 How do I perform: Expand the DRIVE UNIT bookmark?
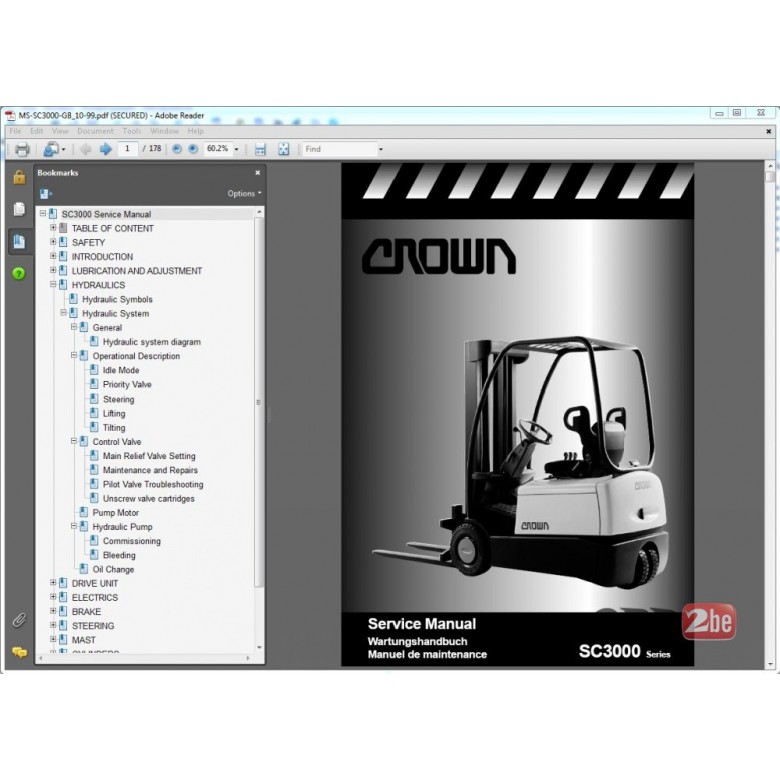[53, 583]
